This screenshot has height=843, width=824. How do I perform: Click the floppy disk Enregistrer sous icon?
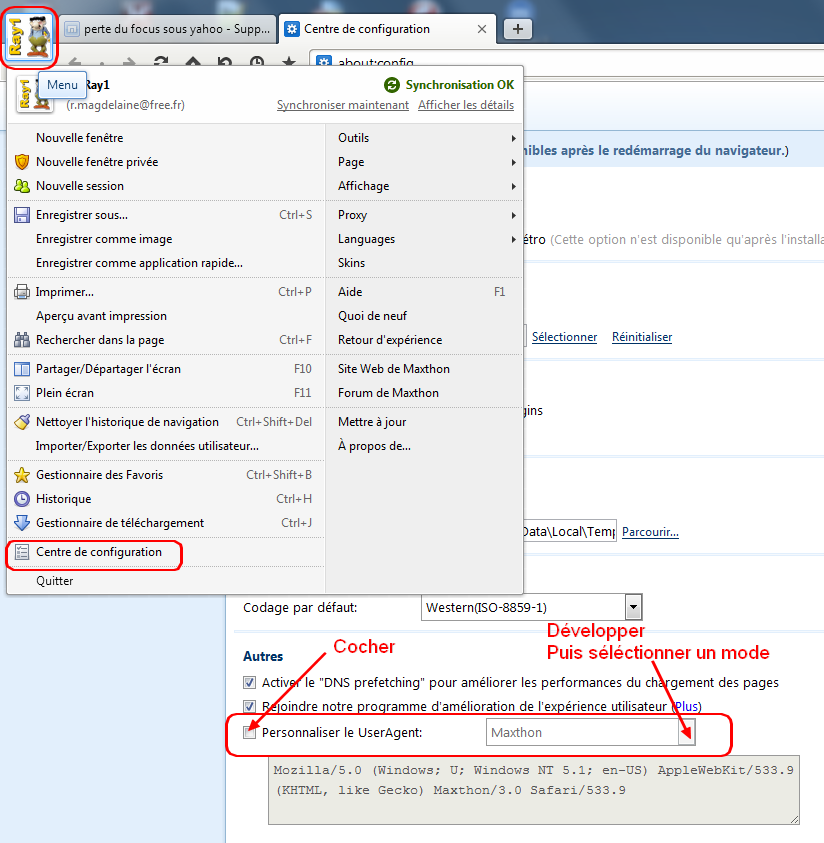pyautogui.click(x=22, y=215)
